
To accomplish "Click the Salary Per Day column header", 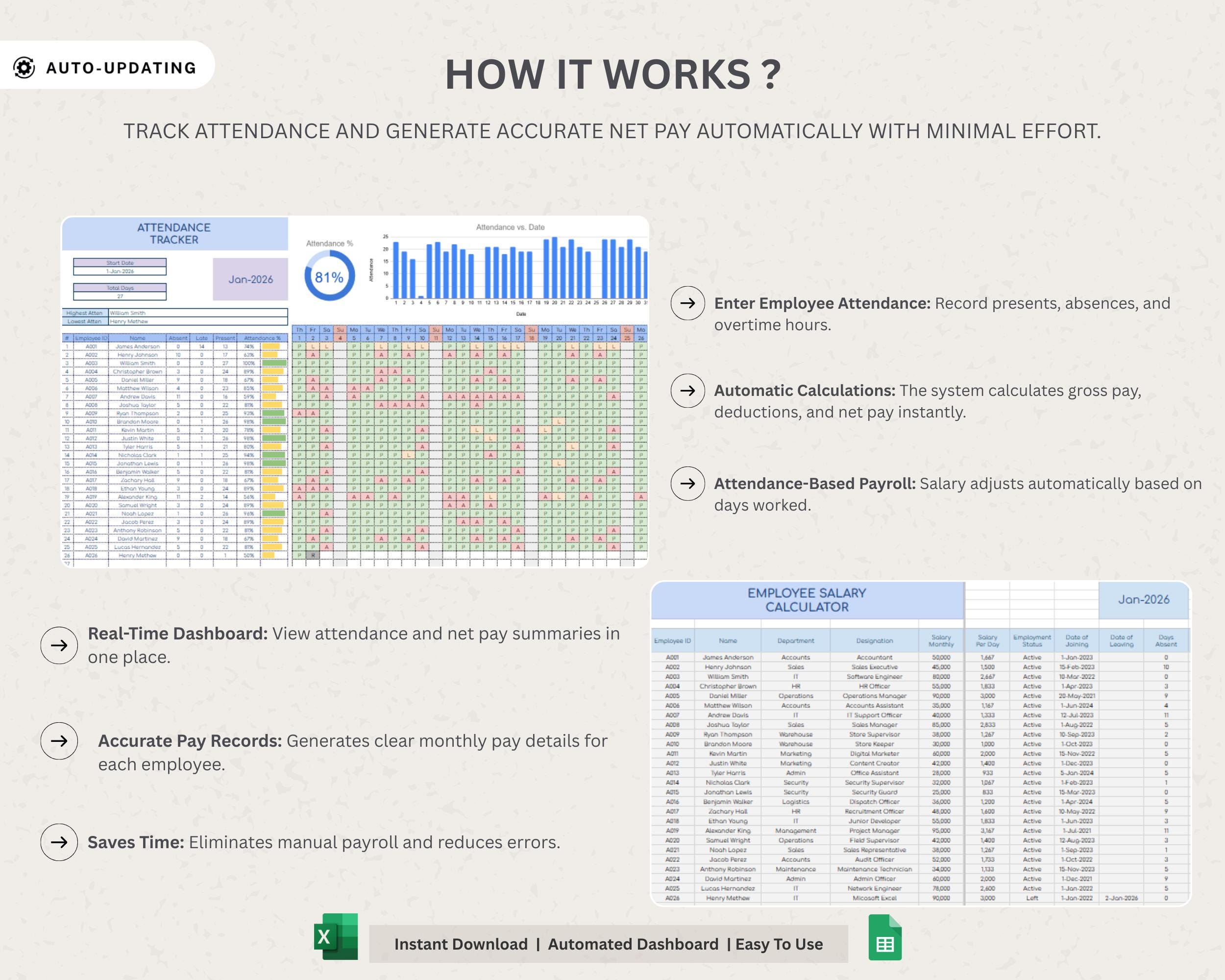I will [987, 641].
